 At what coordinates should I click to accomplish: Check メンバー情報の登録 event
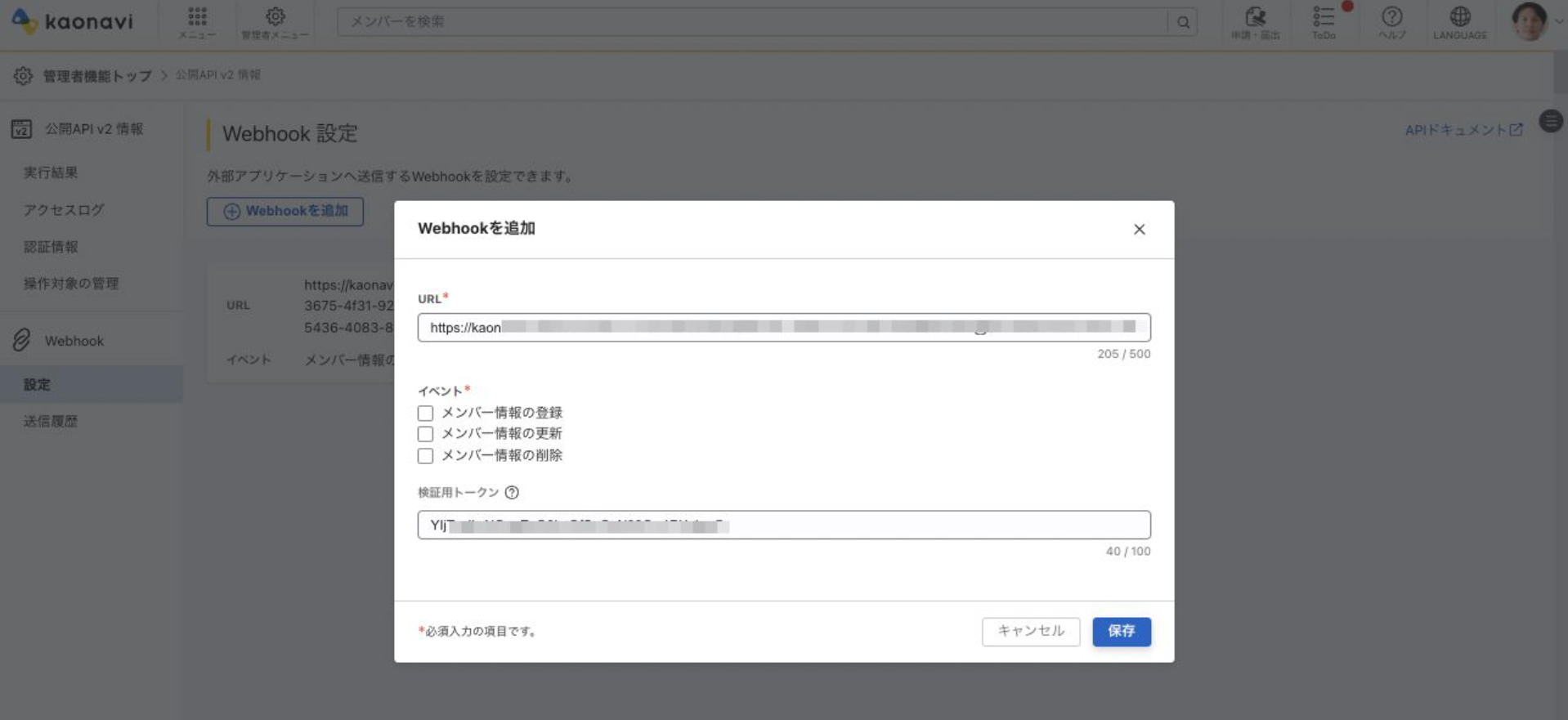425,414
